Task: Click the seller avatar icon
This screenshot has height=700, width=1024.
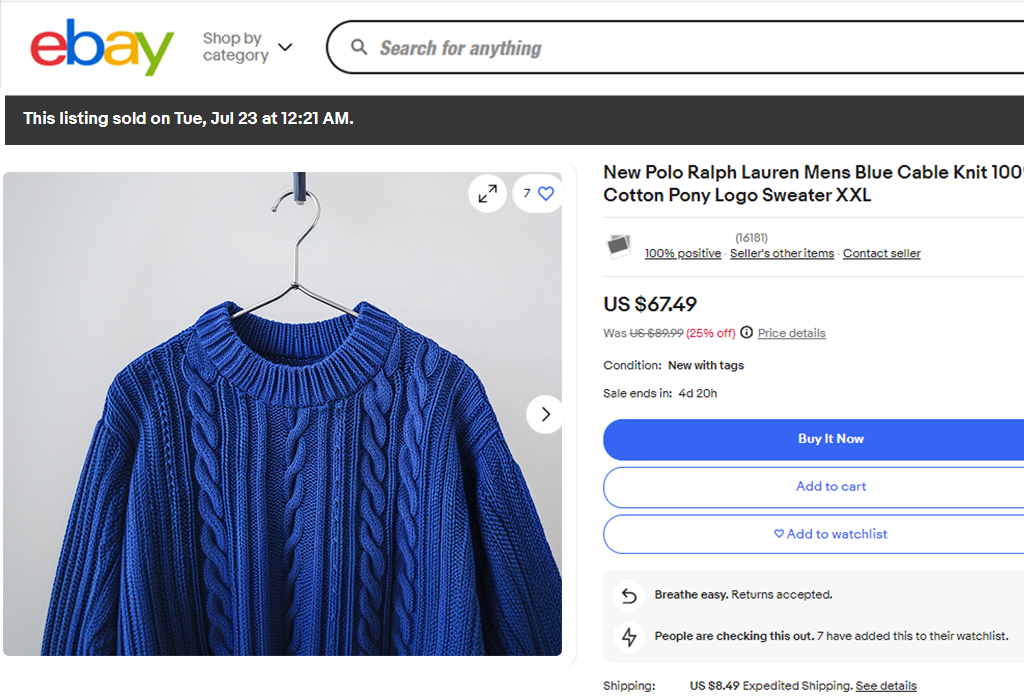Action: click(619, 246)
